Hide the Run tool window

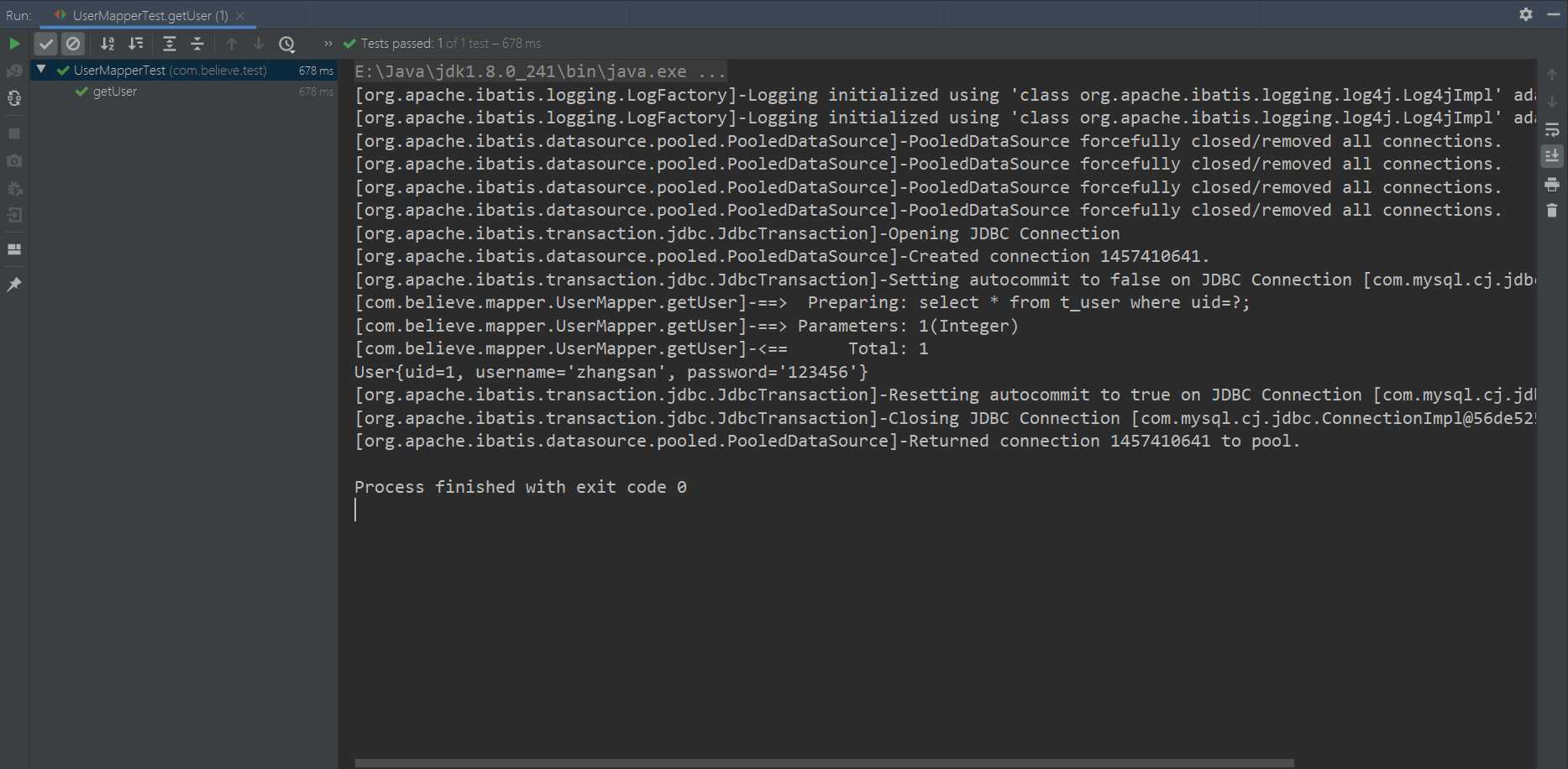pyautogui.click(x=1553, y=14)
